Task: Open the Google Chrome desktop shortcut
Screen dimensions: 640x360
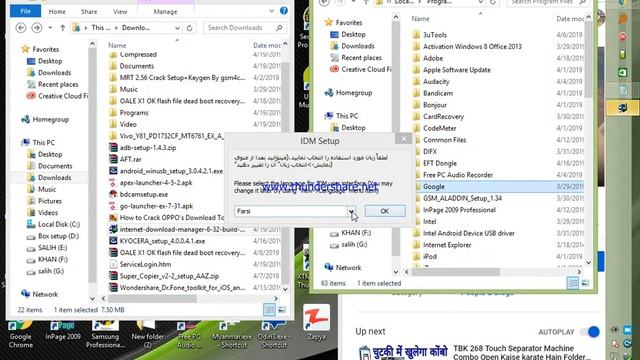Action: click(20, 335)
